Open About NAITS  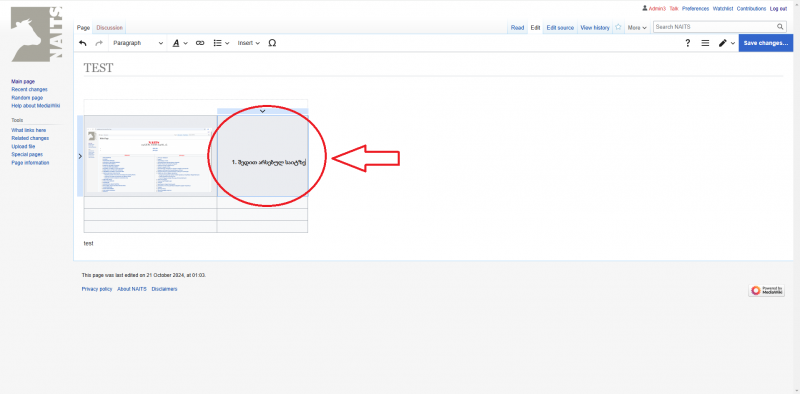[132, 289]
